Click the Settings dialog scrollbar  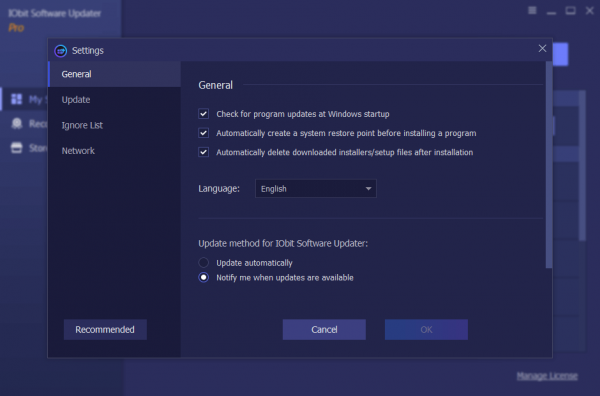[x=549, y=165]
